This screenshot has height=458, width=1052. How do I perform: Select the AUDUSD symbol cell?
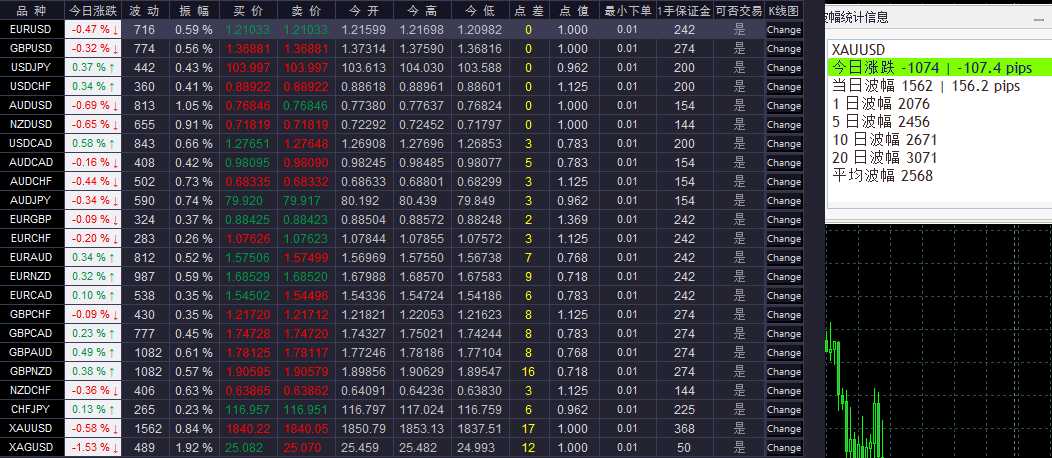click(x=32, y=105)
